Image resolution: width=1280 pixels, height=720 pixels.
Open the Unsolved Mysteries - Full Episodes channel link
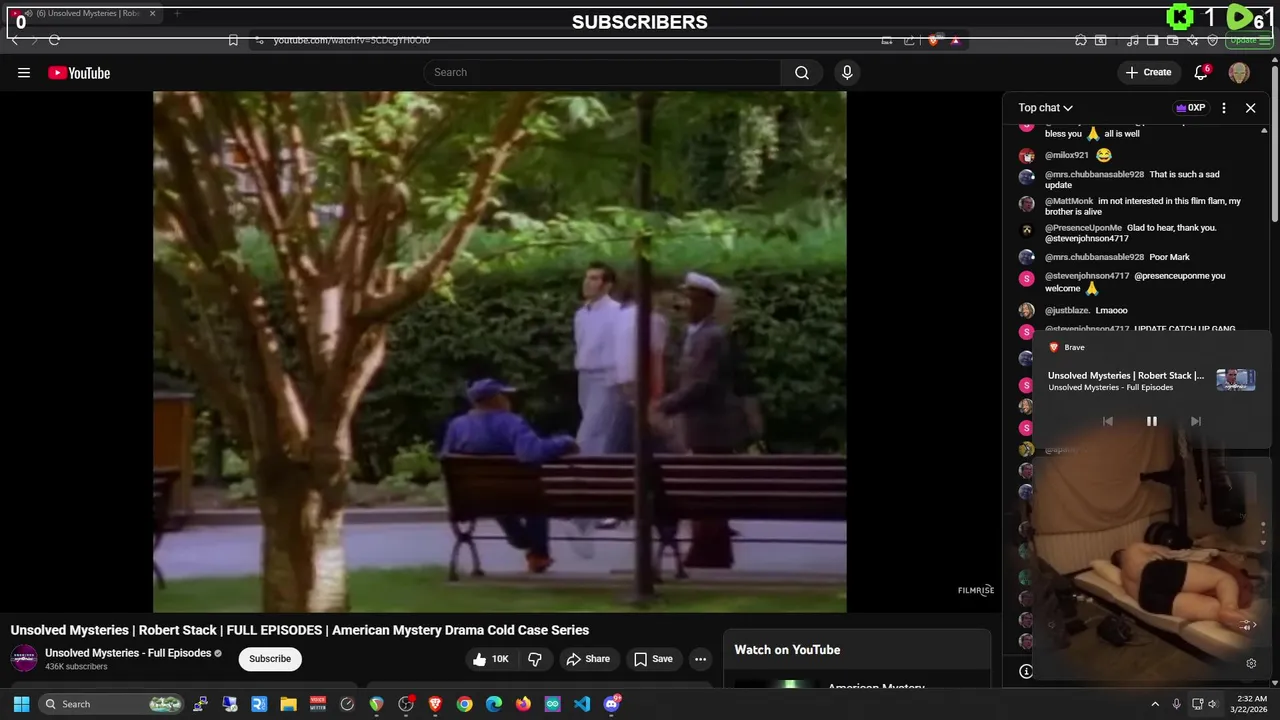point(128,653)
